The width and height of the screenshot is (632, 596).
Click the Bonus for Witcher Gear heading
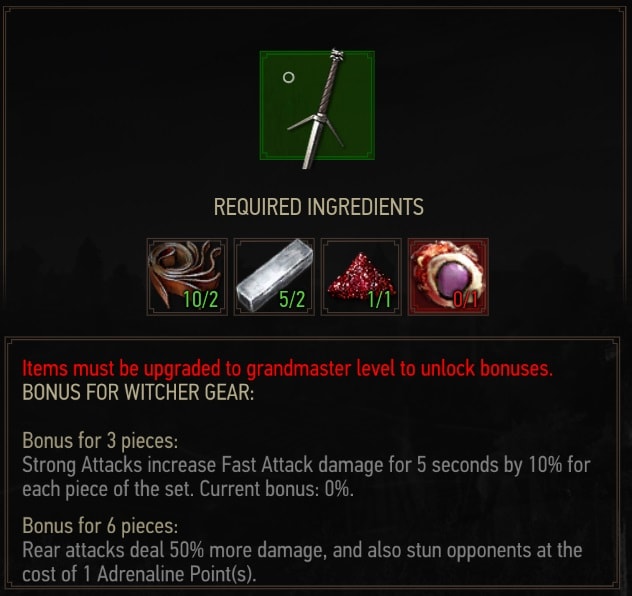tap(138, 392)
